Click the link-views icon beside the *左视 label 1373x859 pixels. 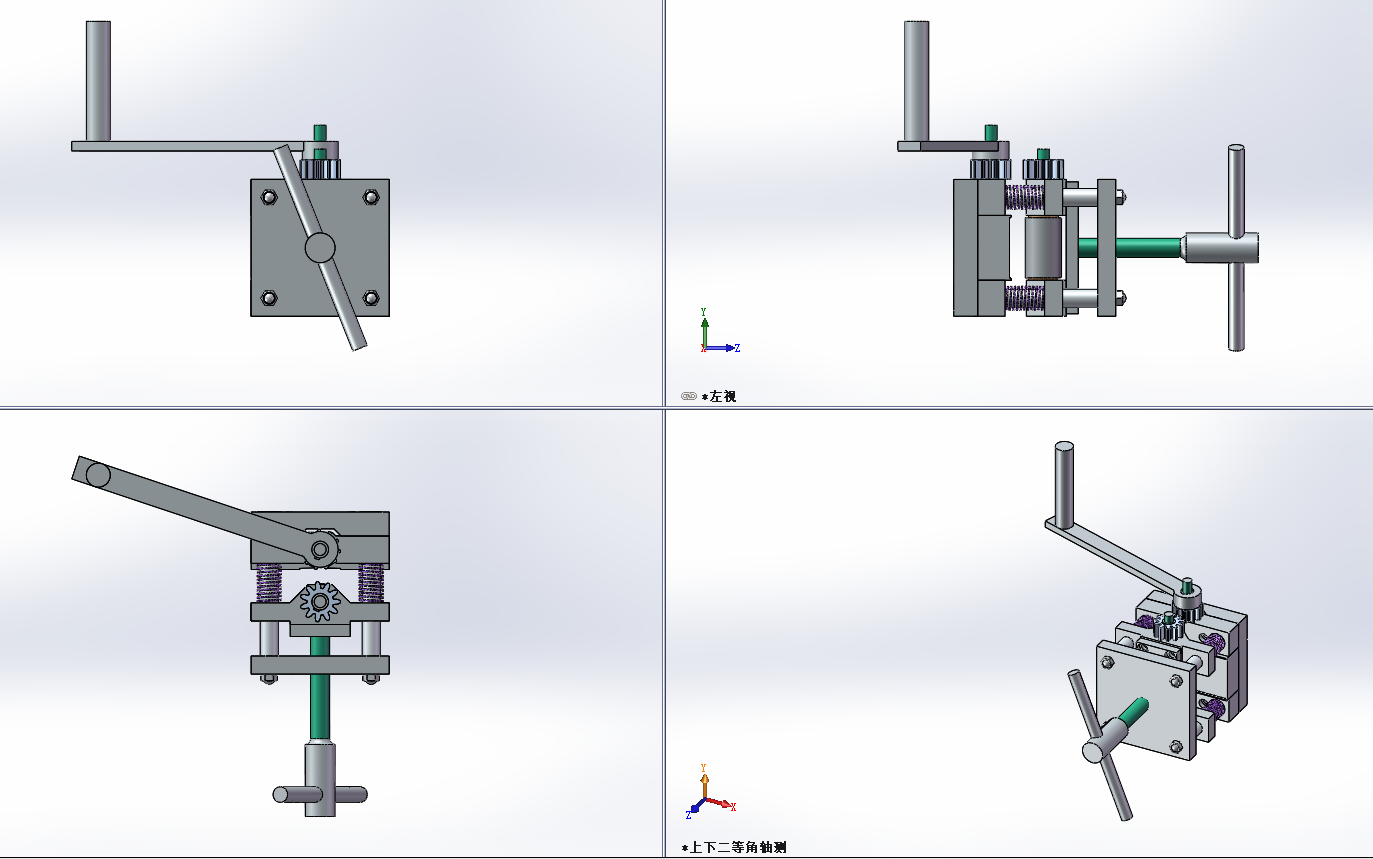coord(688,396)
